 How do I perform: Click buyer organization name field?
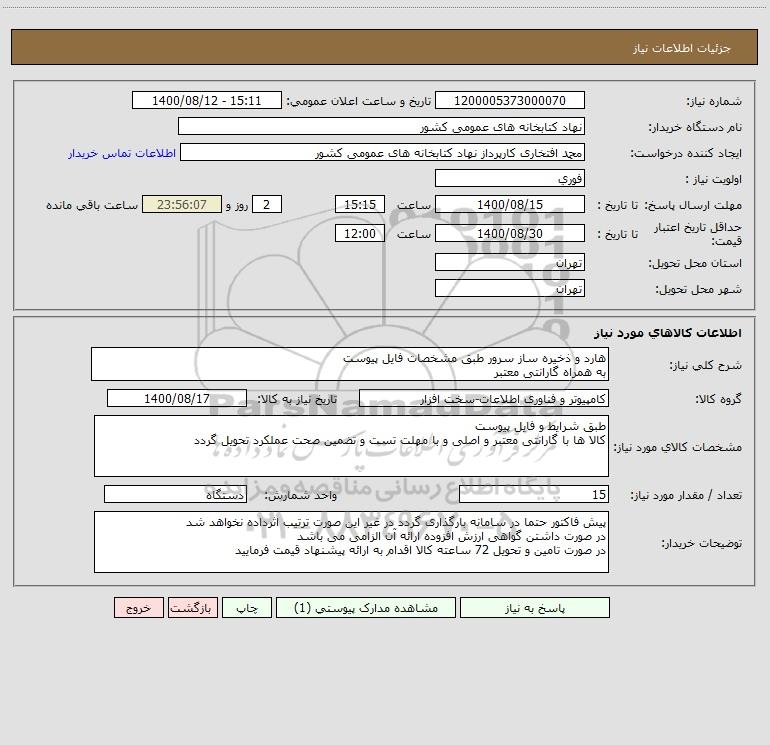point(381,127)
